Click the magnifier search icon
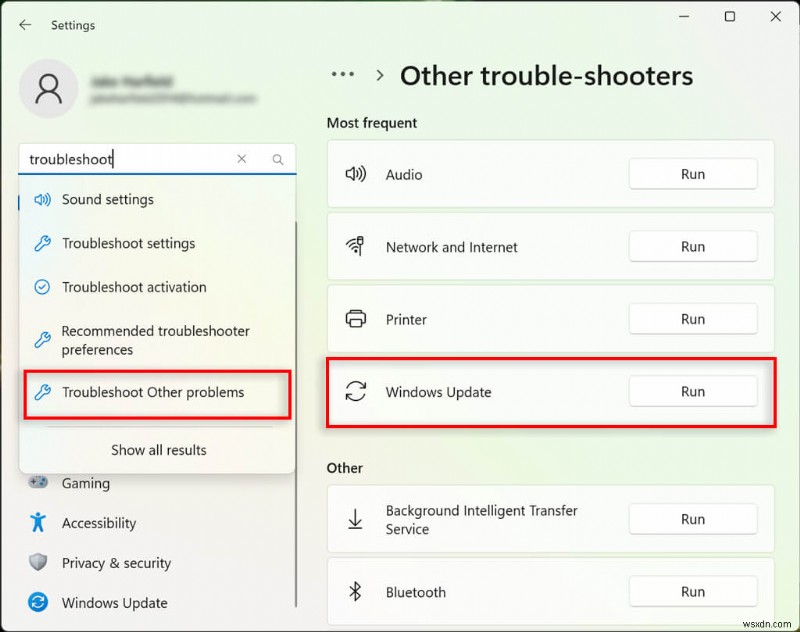The image size is (800, 632). coord(278,160)
